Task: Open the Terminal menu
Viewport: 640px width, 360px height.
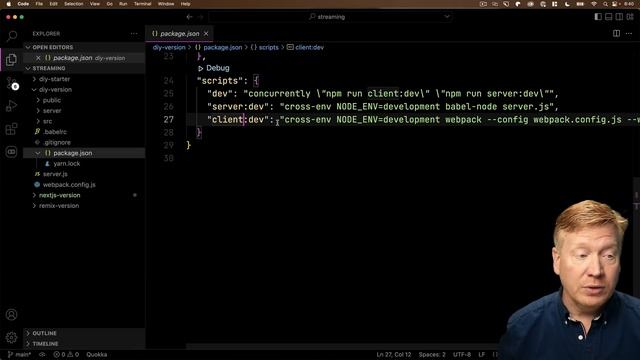Action: click(x=142, y=4)
